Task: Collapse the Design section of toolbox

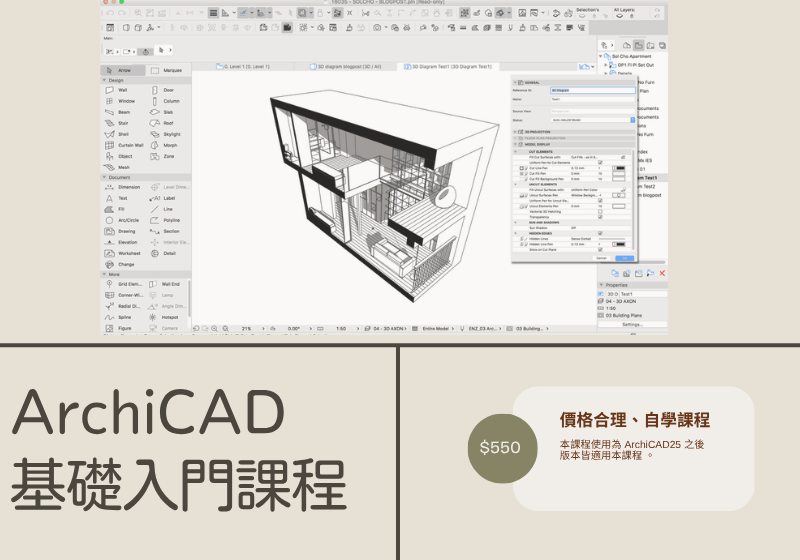Action: [105, 80]
